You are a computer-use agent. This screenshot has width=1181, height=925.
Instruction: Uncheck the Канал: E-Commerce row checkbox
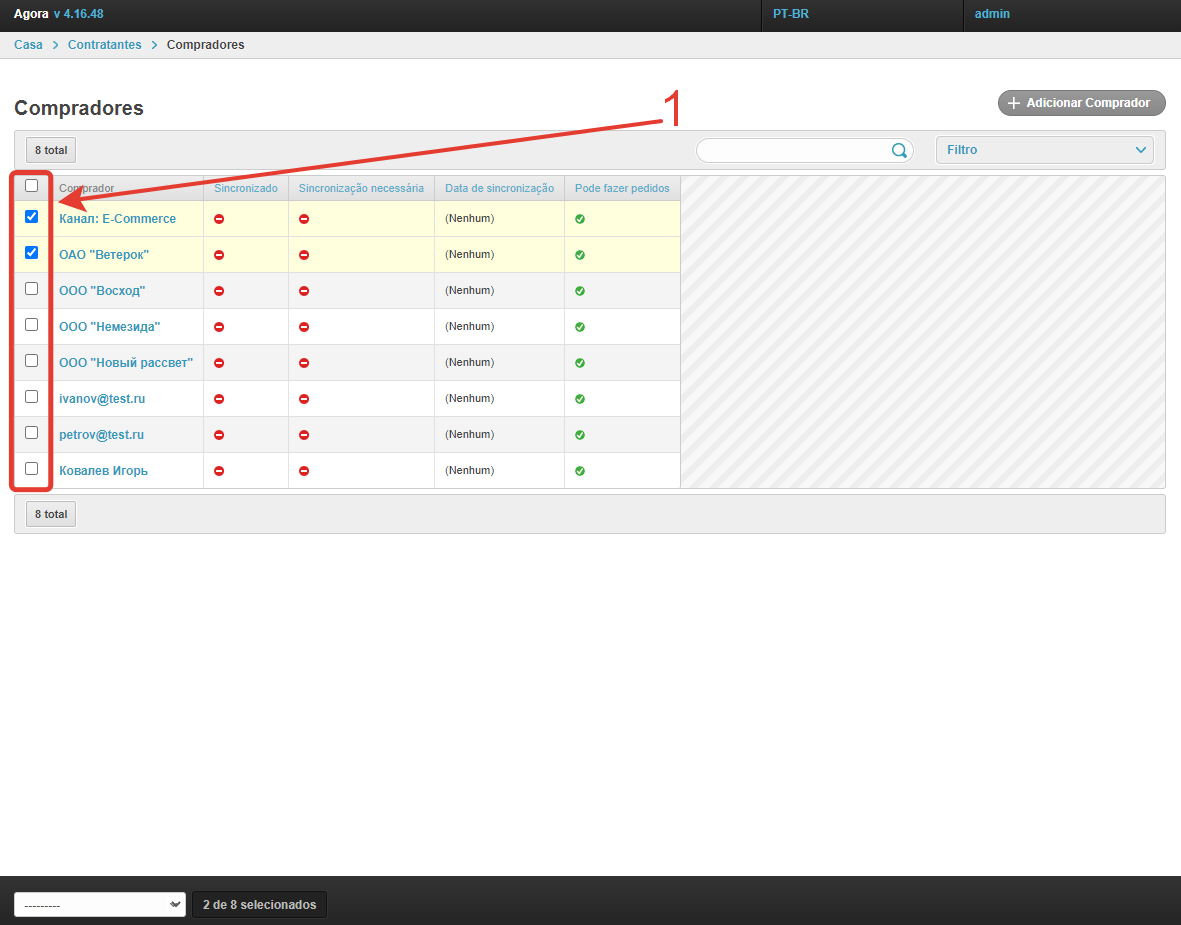(32, 217)
